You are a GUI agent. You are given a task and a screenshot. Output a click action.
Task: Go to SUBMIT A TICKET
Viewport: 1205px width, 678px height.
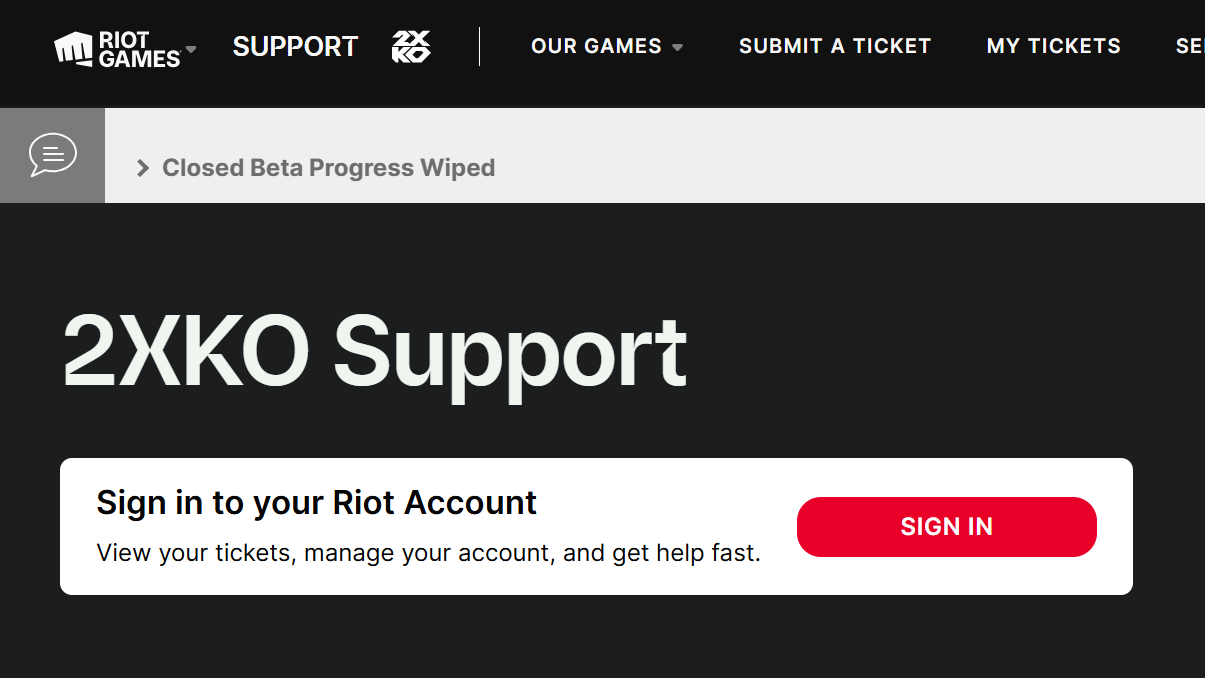coord(835,46)
